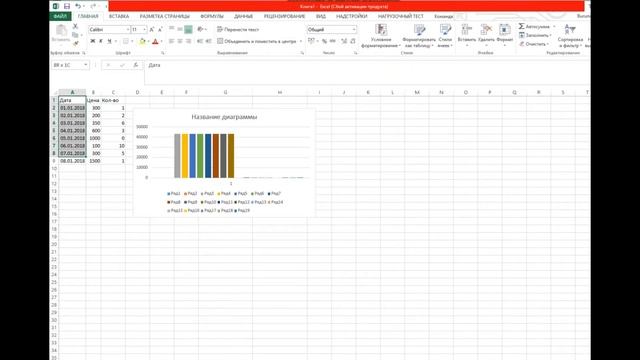Change the text orientation

tap(200, 29)
